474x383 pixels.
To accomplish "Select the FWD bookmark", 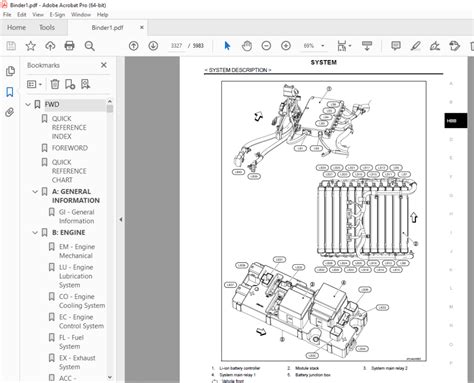I will click(x=52, y=105).
